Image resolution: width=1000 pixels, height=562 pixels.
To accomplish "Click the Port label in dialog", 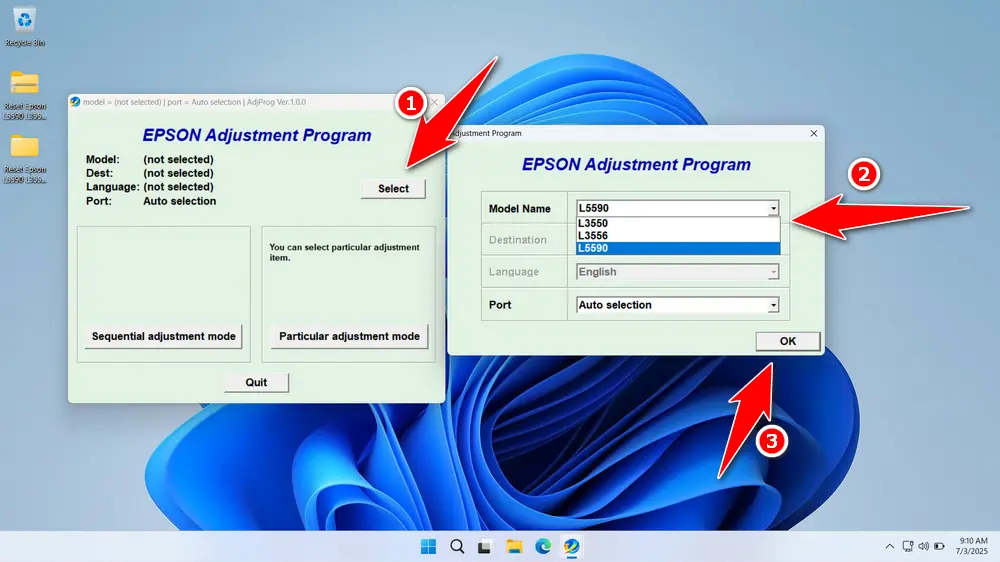I will click(500, 305).
